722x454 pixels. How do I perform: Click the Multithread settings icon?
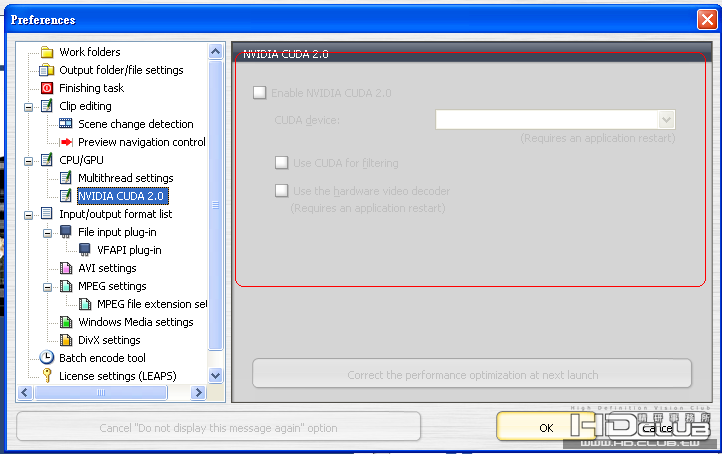point(66,178)
